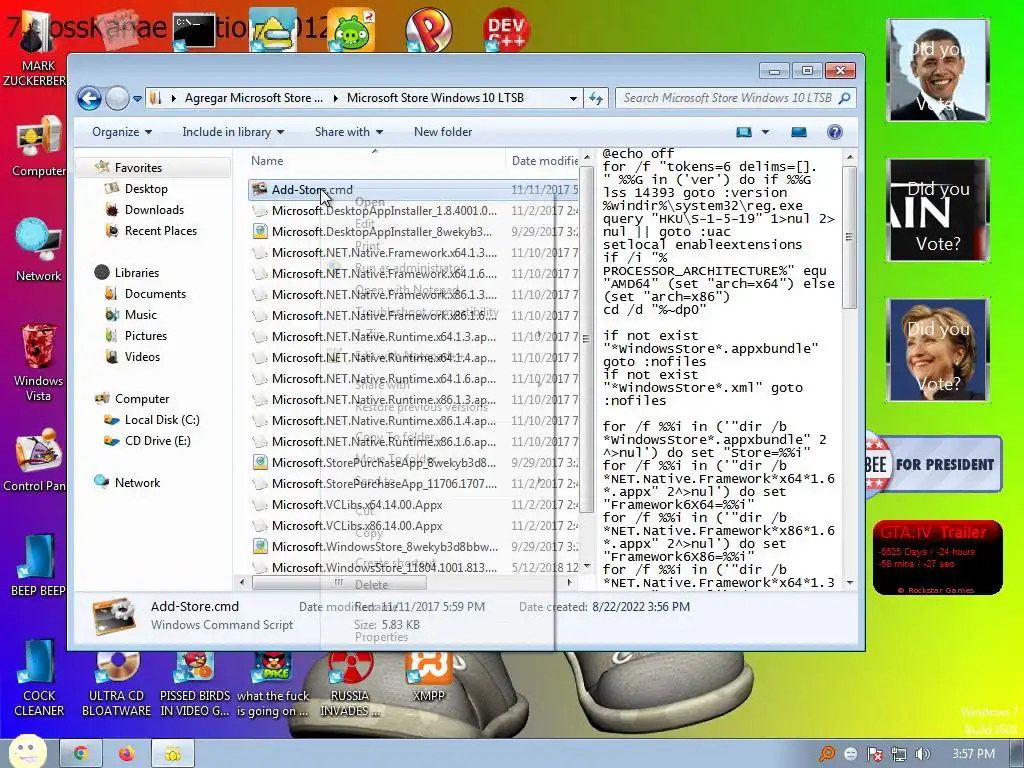Click the New folder button

click(443, 132)
